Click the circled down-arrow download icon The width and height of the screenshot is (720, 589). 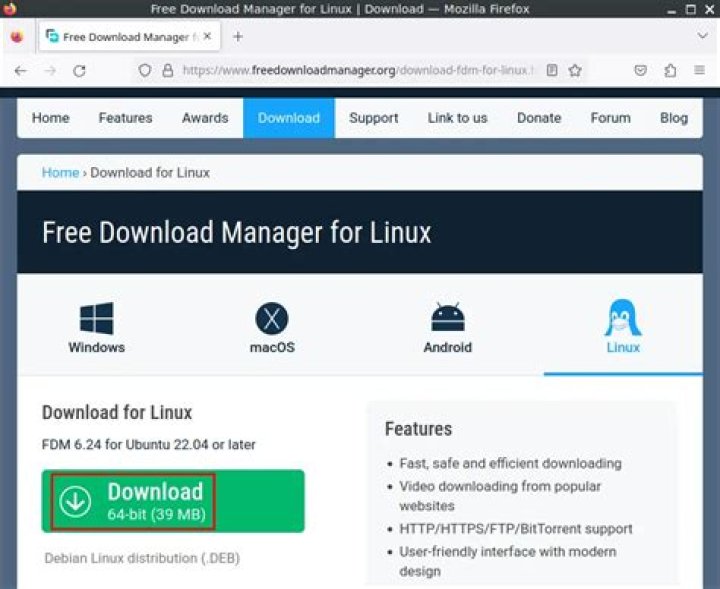tap(75, 501)
